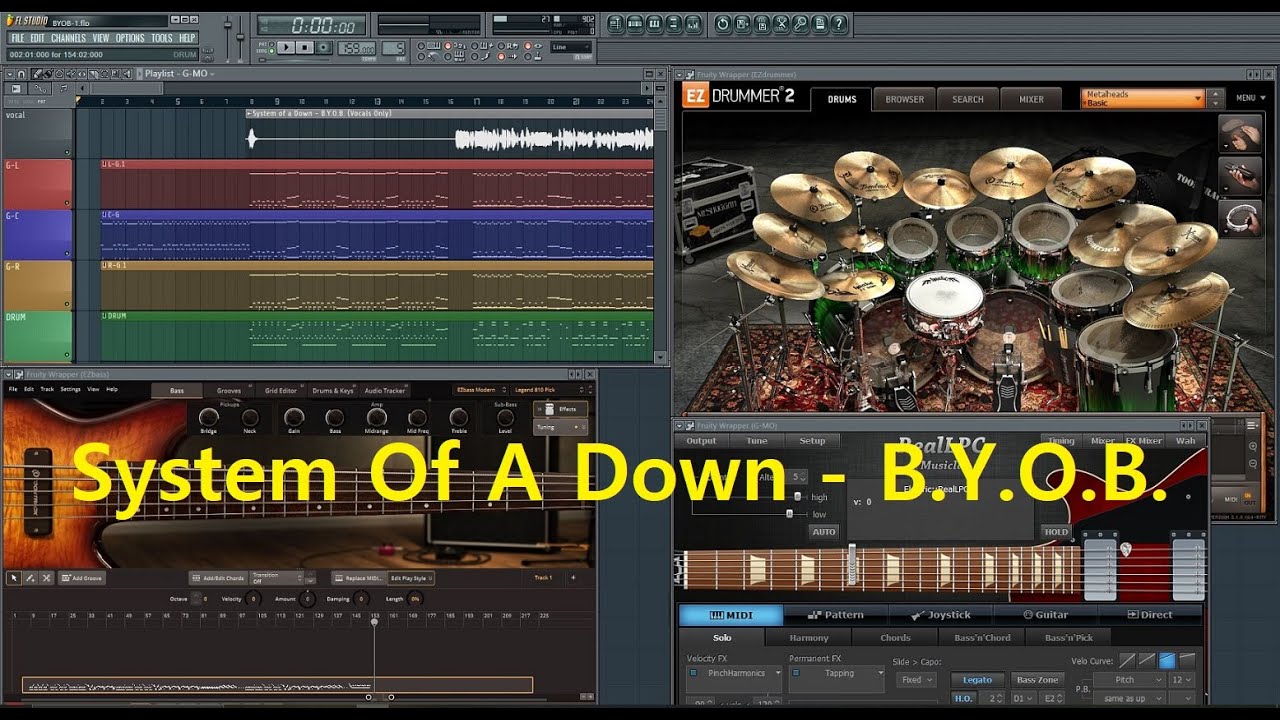Add a new track in EZbass with plus
This screenshot has width=1280, height=720.
tap(573, 578)
